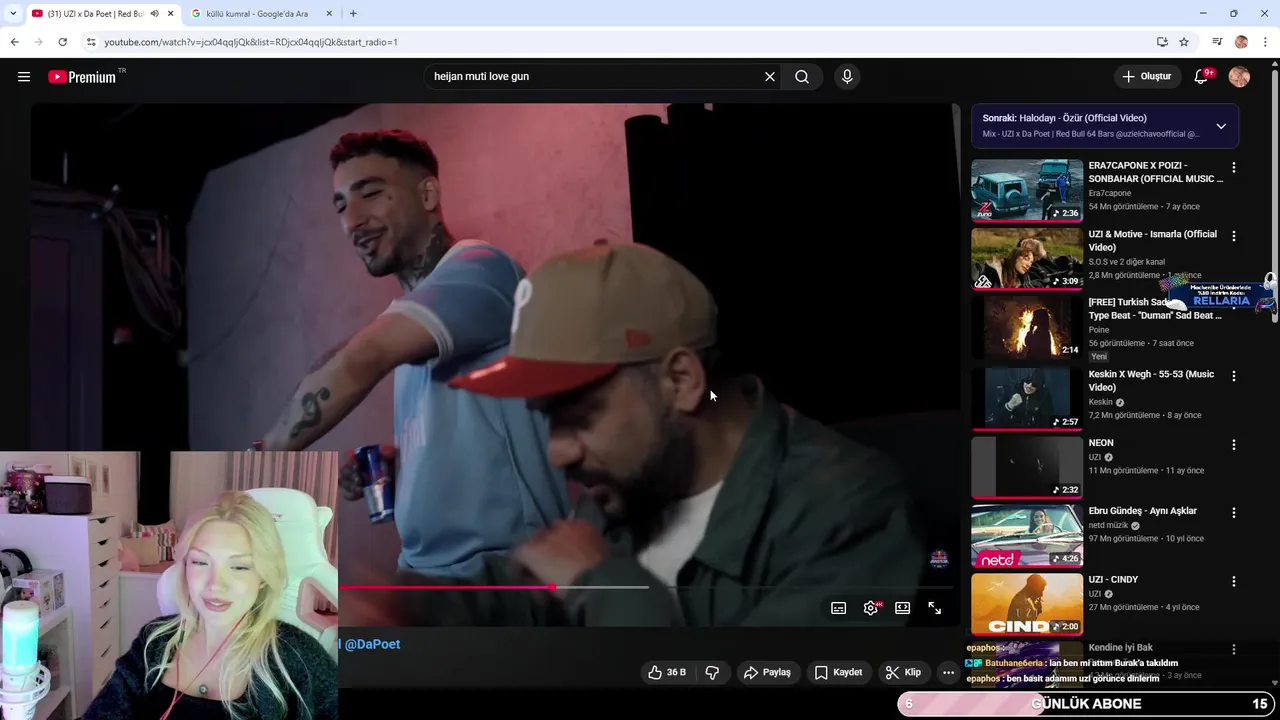1280x720 pixels.
Task: Save video with Kaydet button
Action: click(838, 673)
